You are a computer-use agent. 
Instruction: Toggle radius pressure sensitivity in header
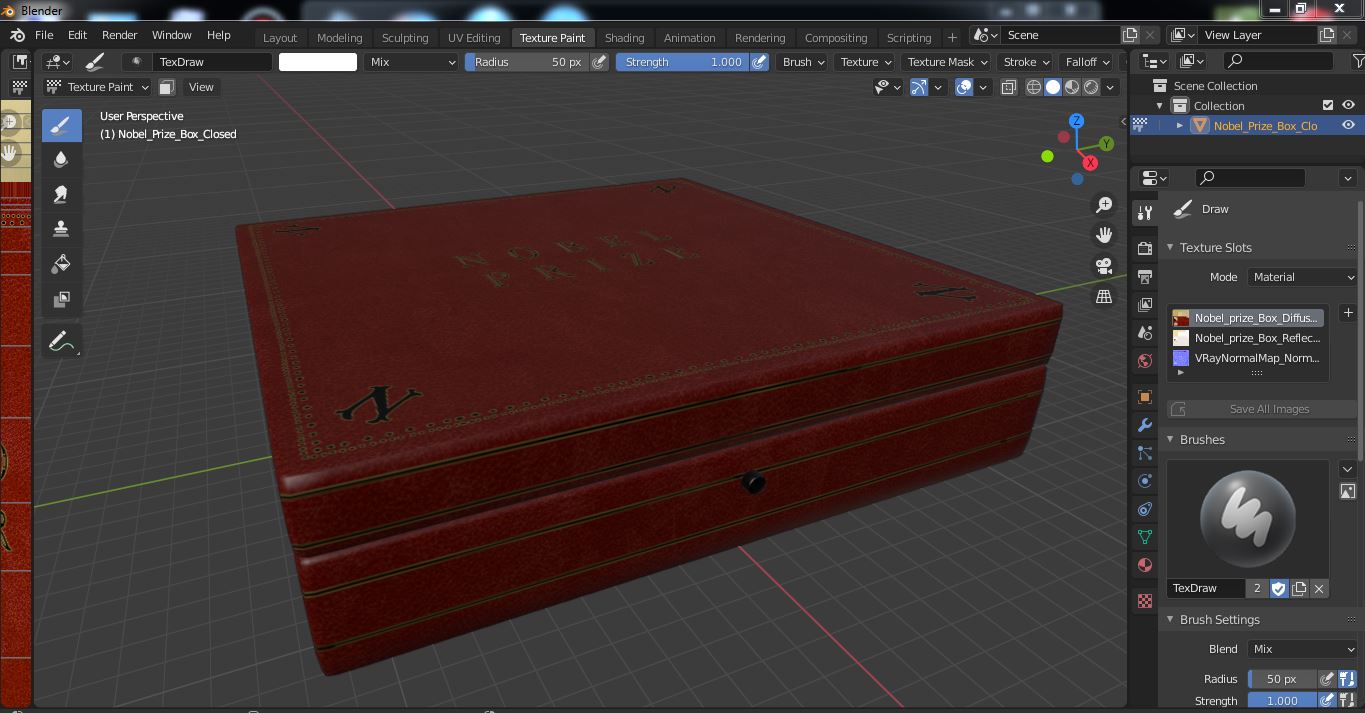tap(599, 62)
